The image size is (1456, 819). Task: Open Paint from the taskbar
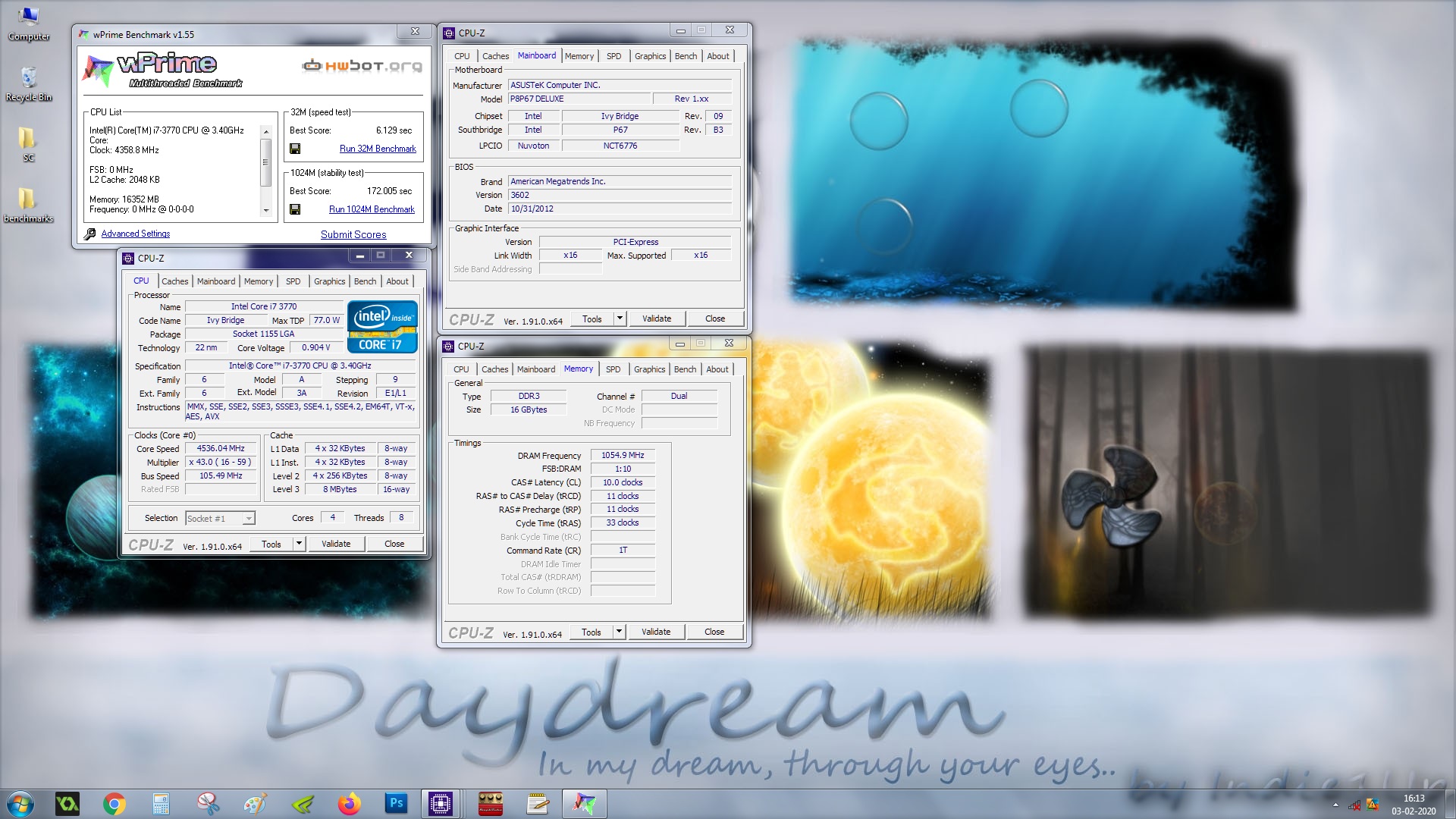coord(255,804)
